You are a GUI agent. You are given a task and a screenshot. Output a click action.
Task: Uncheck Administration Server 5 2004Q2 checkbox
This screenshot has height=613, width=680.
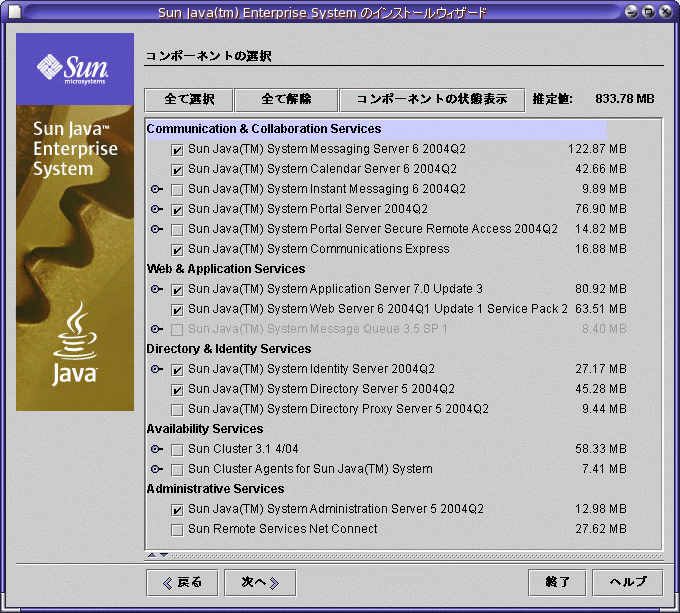pos(177,510)
